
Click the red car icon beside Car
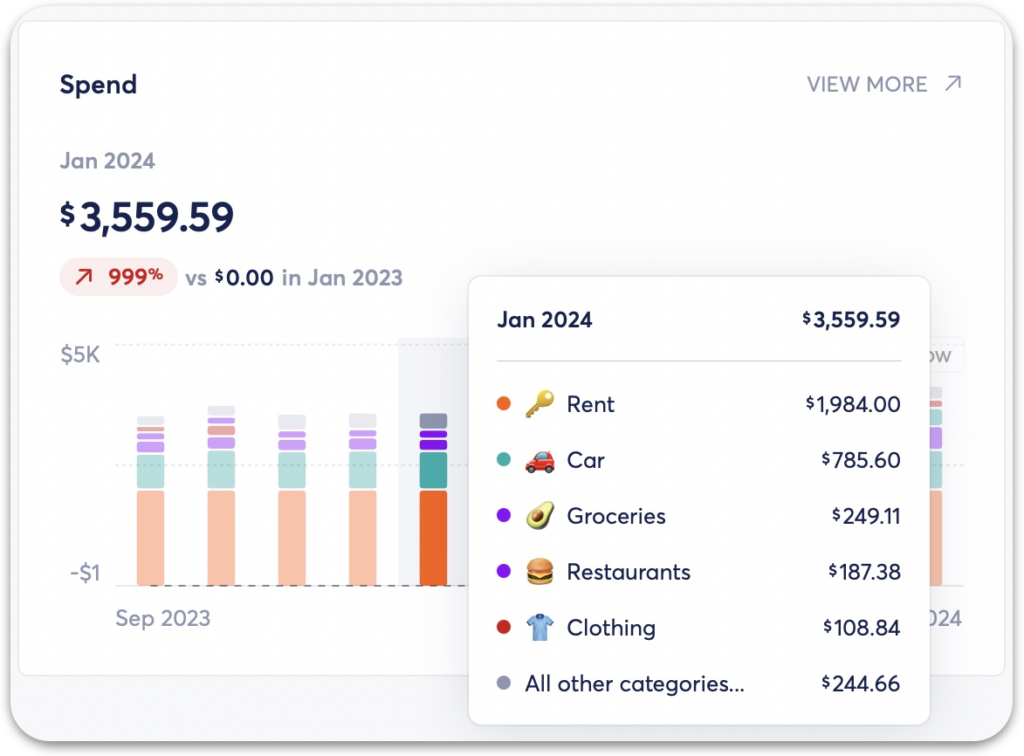coord(540,460)
